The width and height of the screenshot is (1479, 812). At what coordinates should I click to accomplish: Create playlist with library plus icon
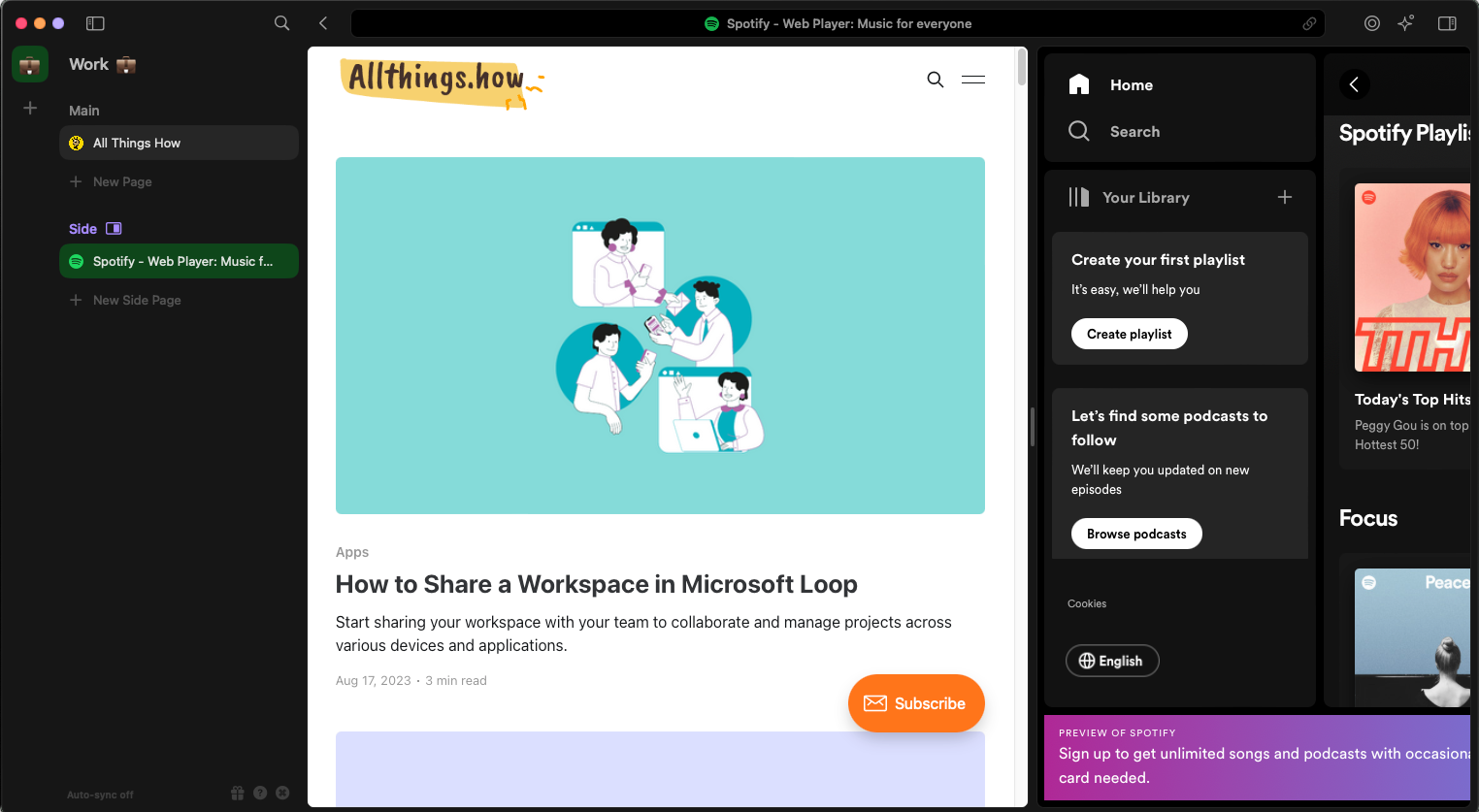coord(1285,197)
